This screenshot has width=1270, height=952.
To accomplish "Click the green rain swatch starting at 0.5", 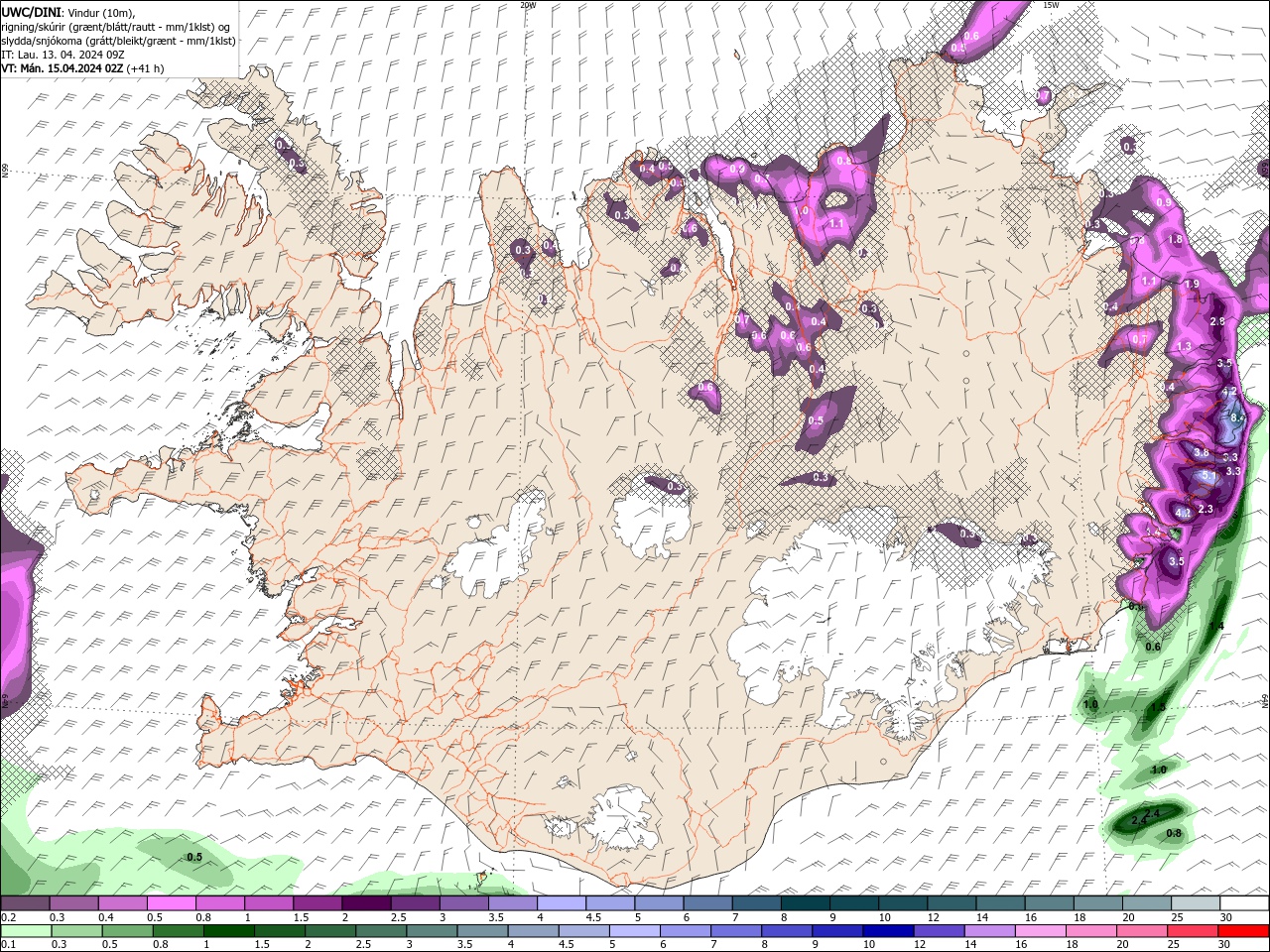I will click(x=127, y=931).
